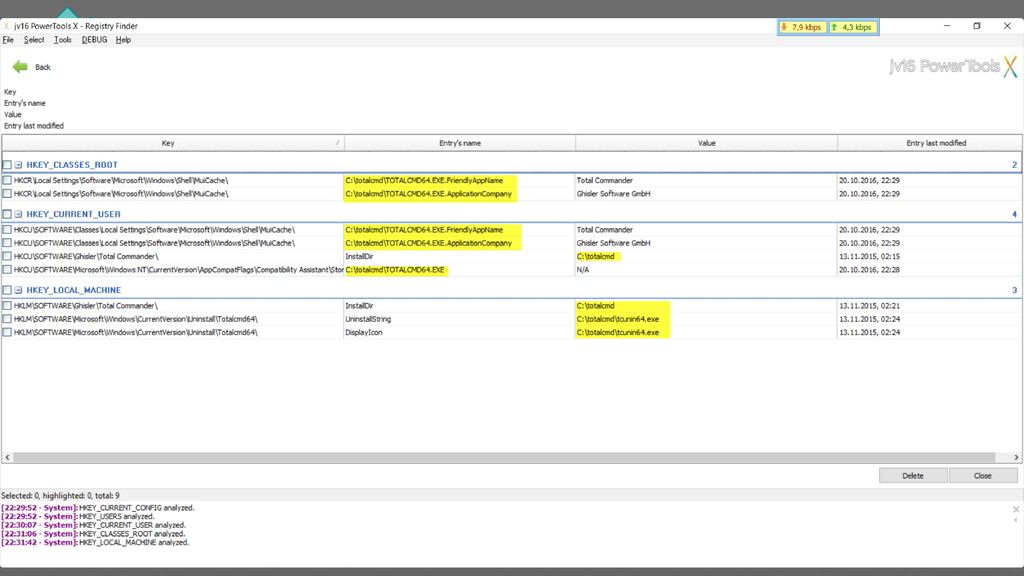Check the HKLM Totalcmd64 UninstallString row
The width and height of the screenshot is (1024, 576).
pyautogui.click(x=7, y=319)
